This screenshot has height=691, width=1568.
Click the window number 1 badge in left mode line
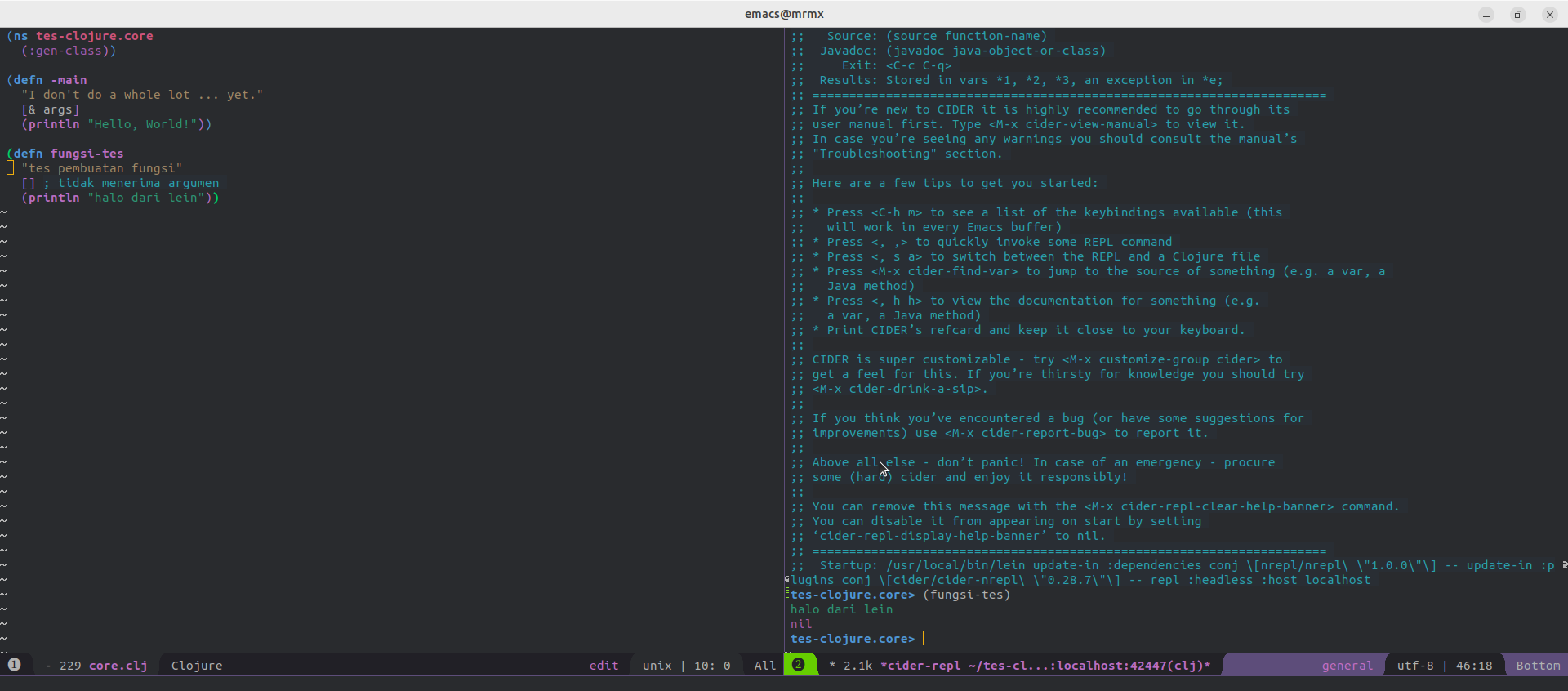click(14, 665)
